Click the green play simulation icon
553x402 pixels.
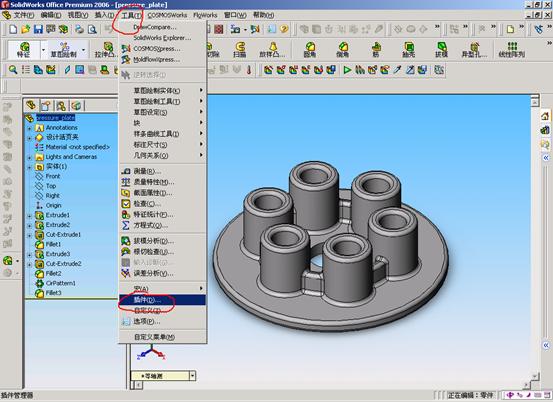(347, 70)
